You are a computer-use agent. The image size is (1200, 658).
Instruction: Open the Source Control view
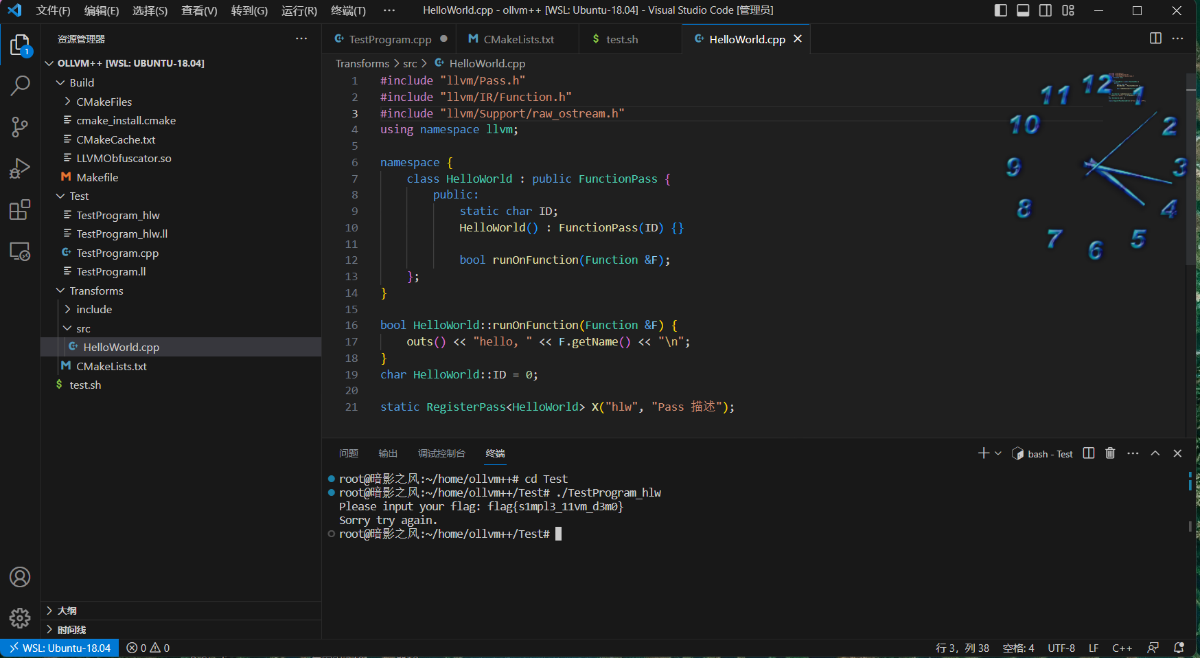(x=20, y=127)
